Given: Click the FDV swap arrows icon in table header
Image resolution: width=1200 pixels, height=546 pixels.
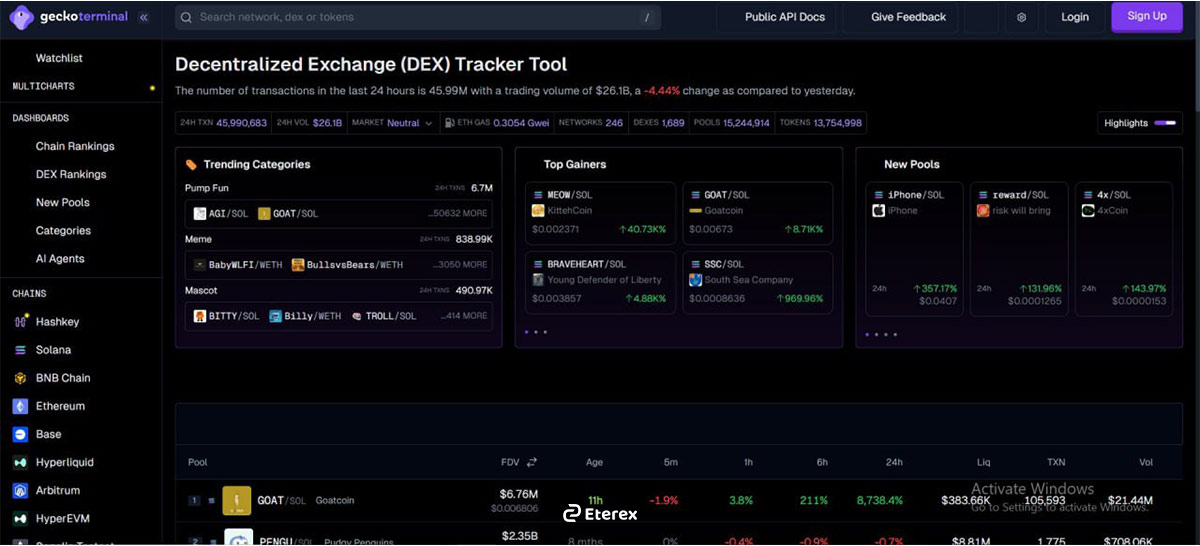Looking at the screenshot, I should [532, 462].
